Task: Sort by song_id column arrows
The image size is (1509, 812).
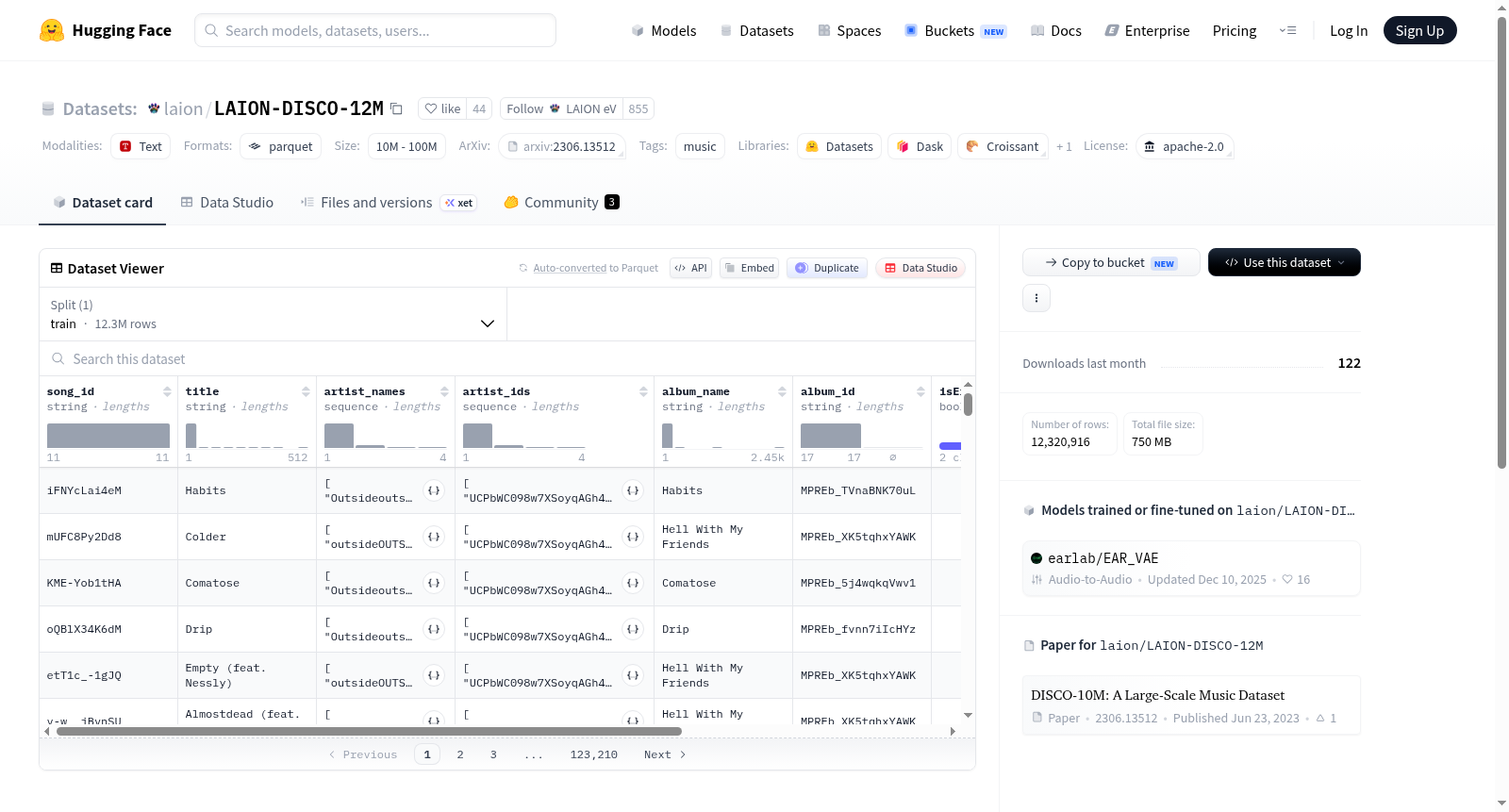Action: pos(167,391)
